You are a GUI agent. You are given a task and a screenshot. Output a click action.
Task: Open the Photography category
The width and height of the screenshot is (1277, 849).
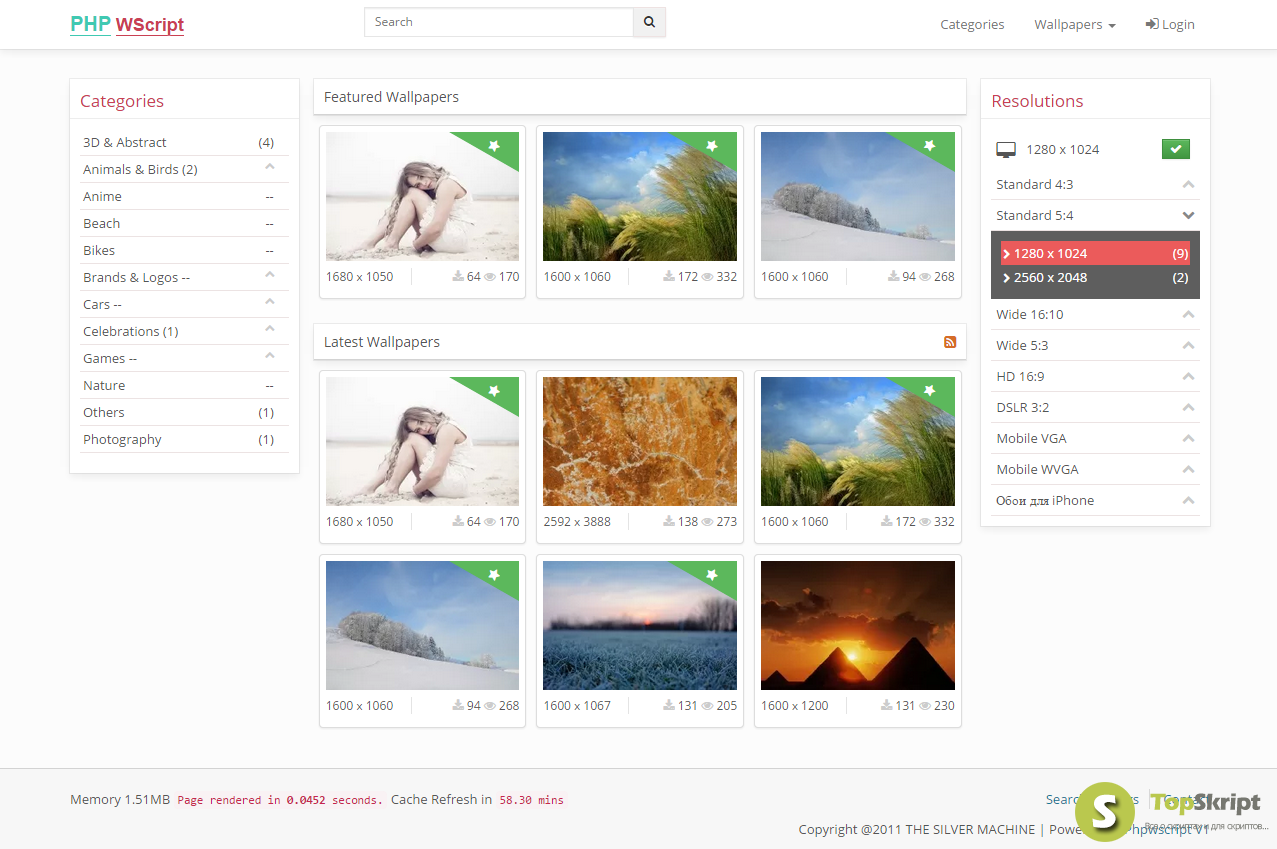pyautogui.click(x=184, y=439)
